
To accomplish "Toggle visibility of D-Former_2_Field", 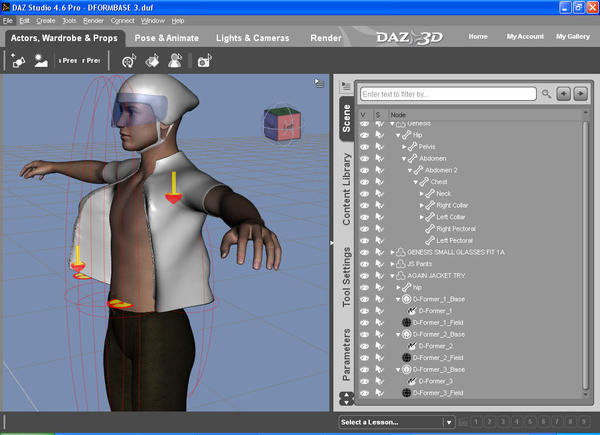I will [x=364, y=358].
